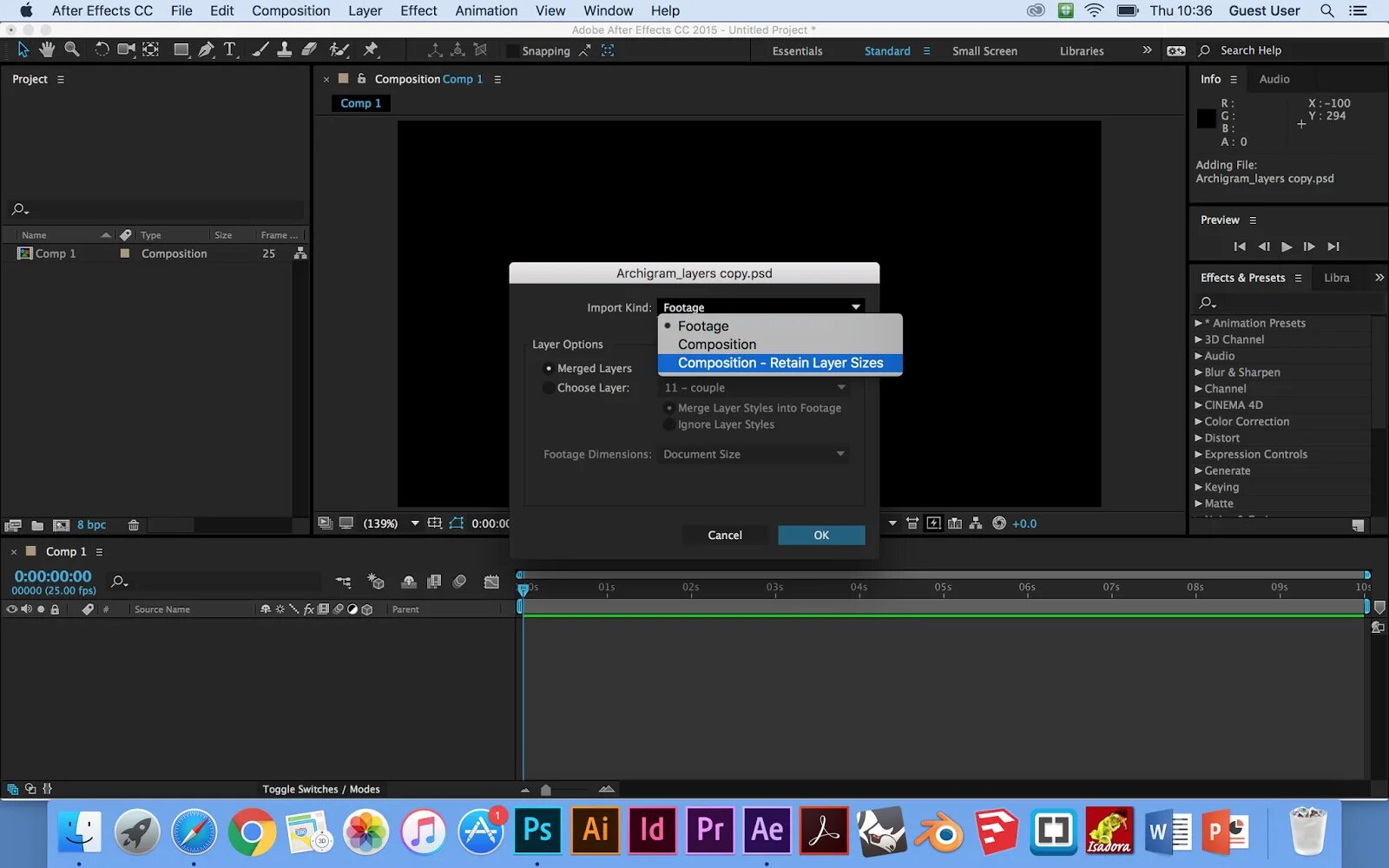Select the Hand tool
Image resolution: width=1389 pixels, height=868 pixels.
47,49
